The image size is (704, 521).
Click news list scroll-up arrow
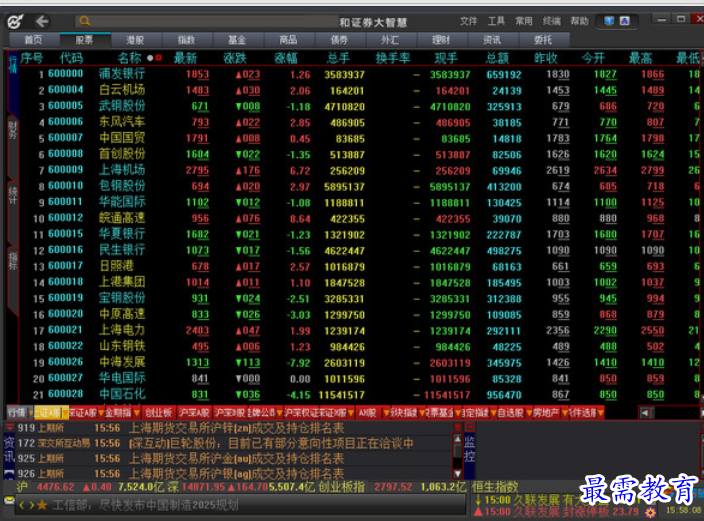[458, 438]
